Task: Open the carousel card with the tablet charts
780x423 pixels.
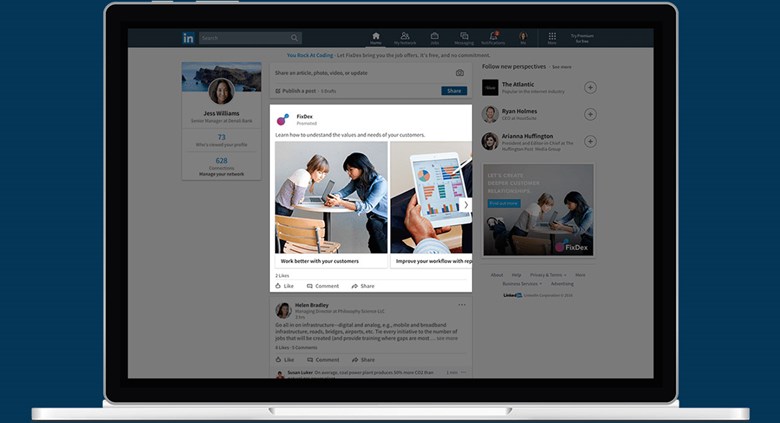Action: pos(431,198)
